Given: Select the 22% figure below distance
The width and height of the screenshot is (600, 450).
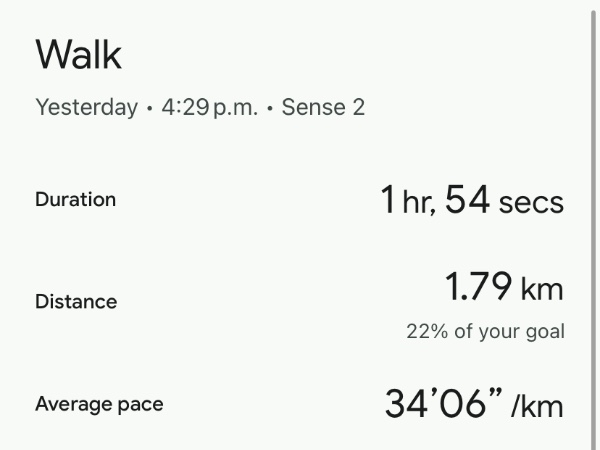Looking at the screenshot, I should (x=426, y=331).
